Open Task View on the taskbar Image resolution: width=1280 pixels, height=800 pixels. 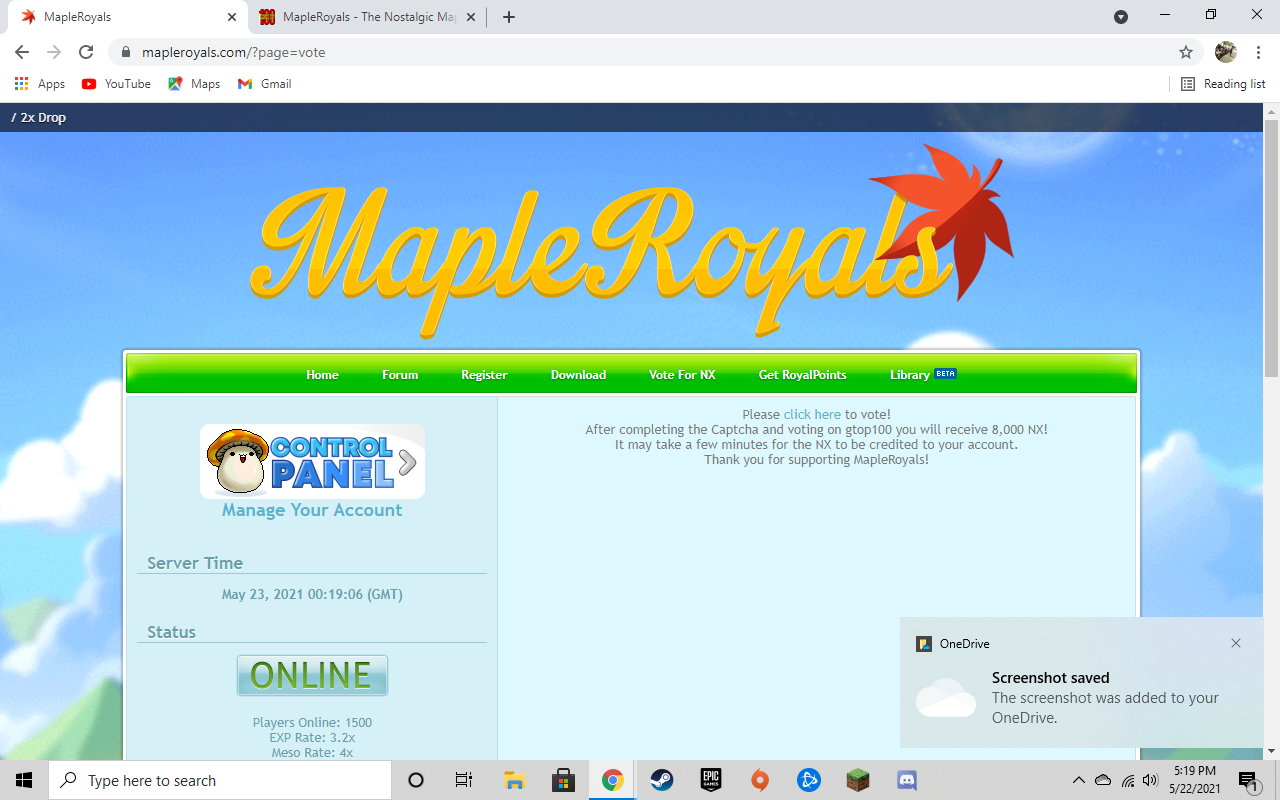(x=464, y=780)
